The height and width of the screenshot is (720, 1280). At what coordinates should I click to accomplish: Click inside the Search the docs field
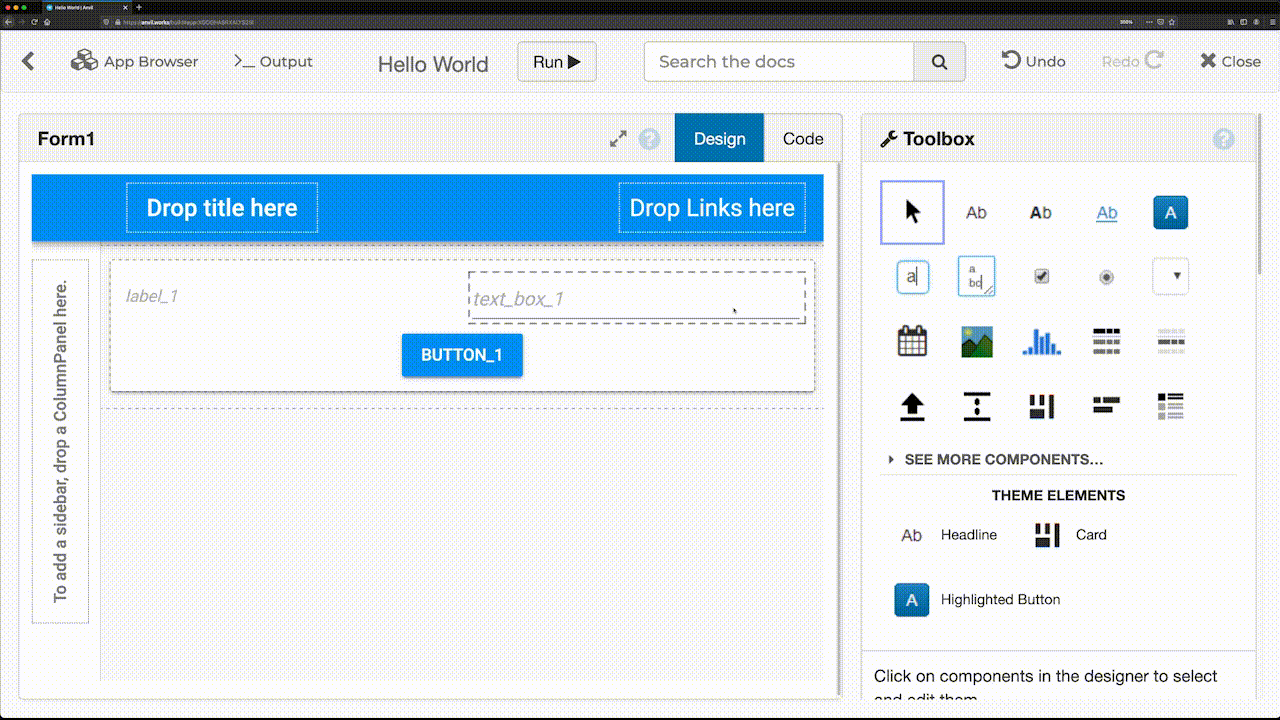tap(779, 61)
